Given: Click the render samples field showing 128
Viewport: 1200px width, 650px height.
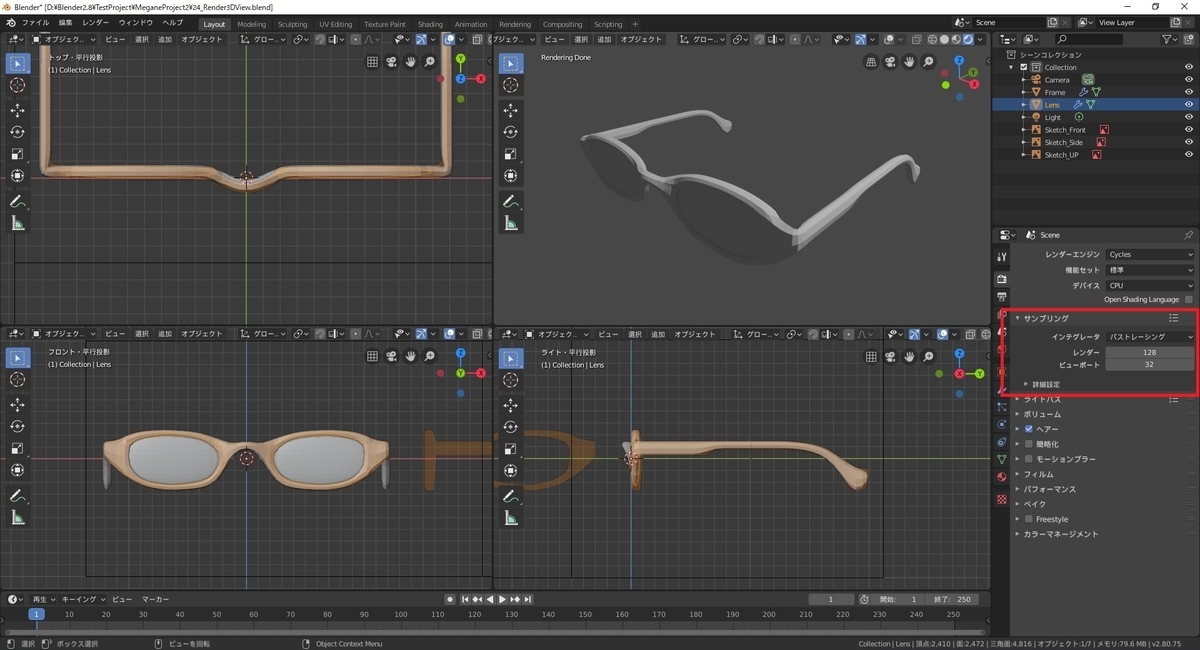Looking at the screenshot, I should pyautogui.click(x=1149, y=352).
